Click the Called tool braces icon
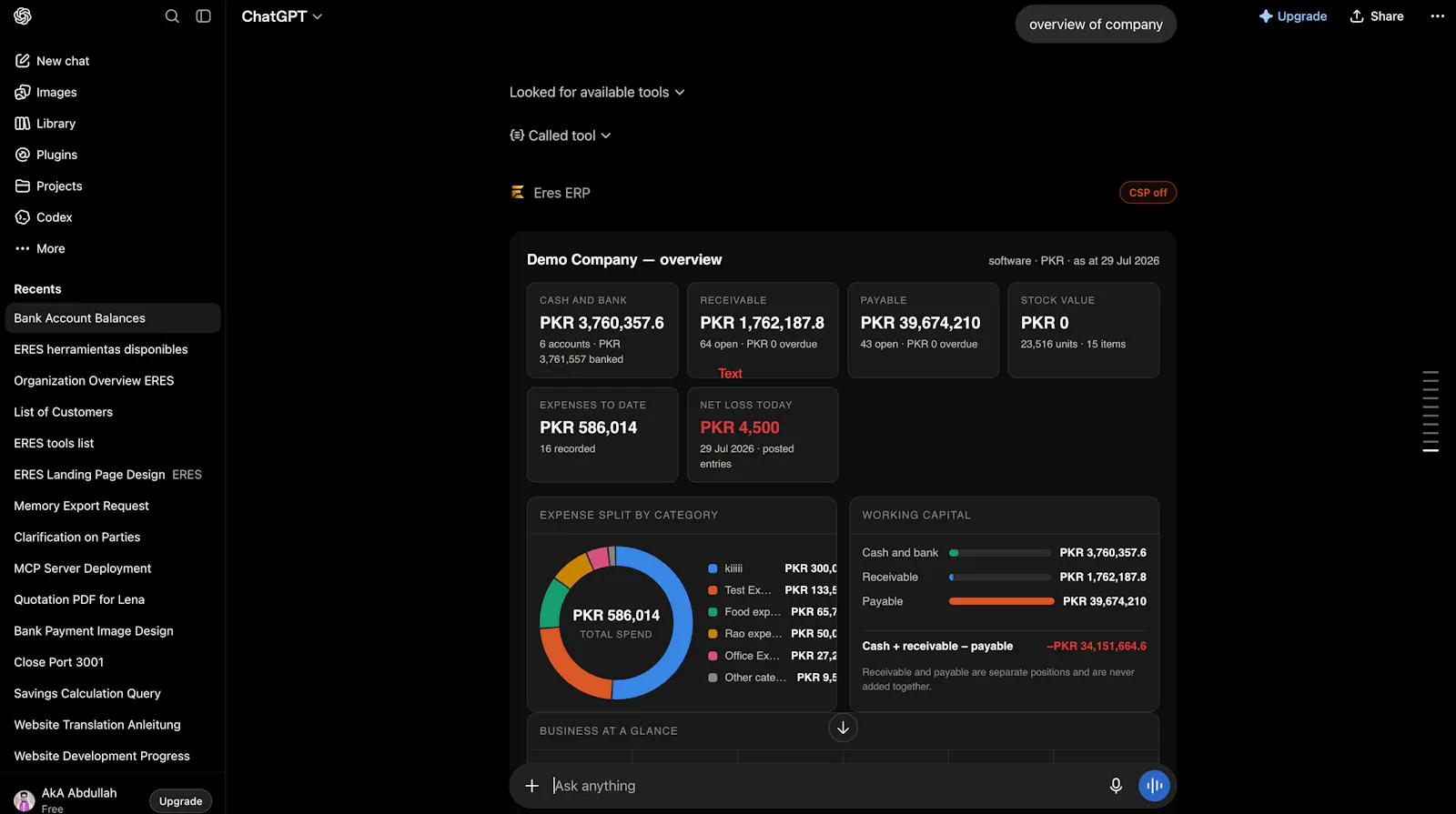1456x814 pixels. [x=517, y=136]
